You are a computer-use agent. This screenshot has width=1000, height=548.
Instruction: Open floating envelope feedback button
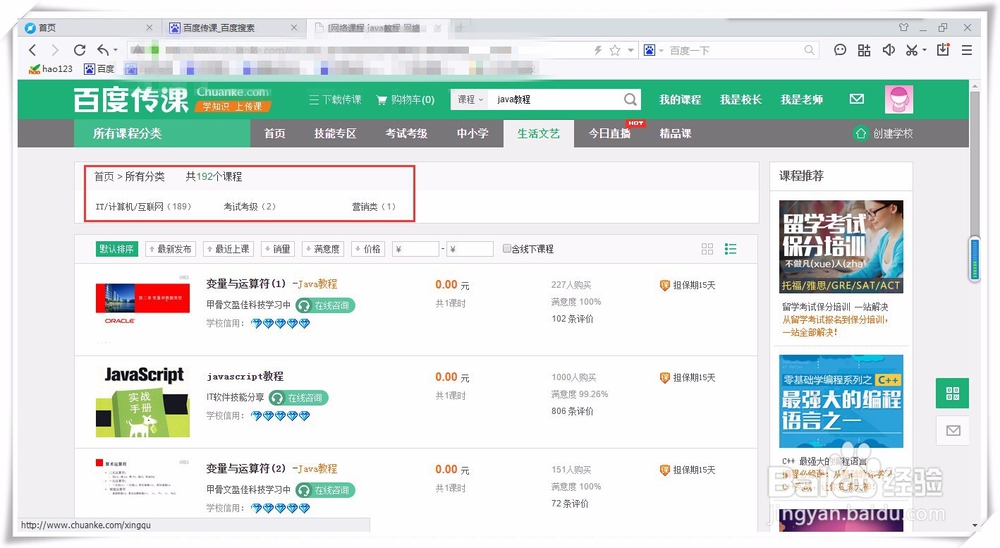[953, 431]
